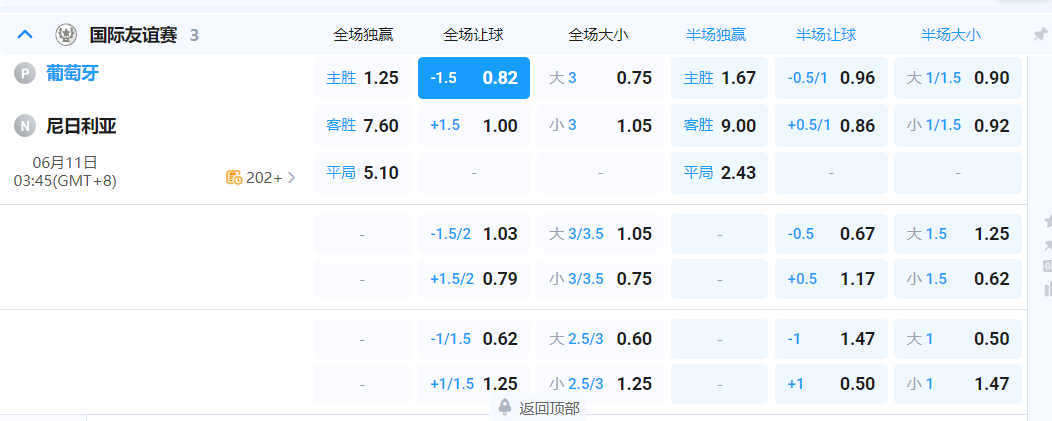This screenshot has width=1052, height=421.
Task: Select half-time +1 handicap 0.50
Action: pyautogui.click(x=831, y=384)
